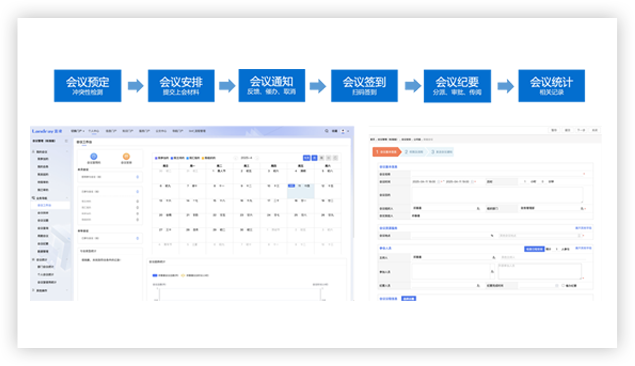Viewport: 635px width, 366px height.
Task: Click the large multi-line text area in form
Action: click(x=497, y=195)
